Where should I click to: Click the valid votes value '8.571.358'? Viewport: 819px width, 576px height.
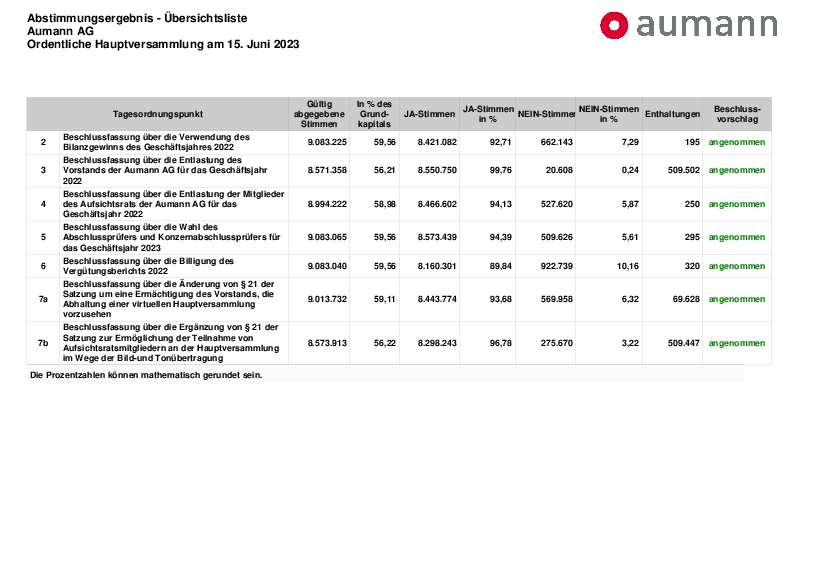tap(327, 170)
